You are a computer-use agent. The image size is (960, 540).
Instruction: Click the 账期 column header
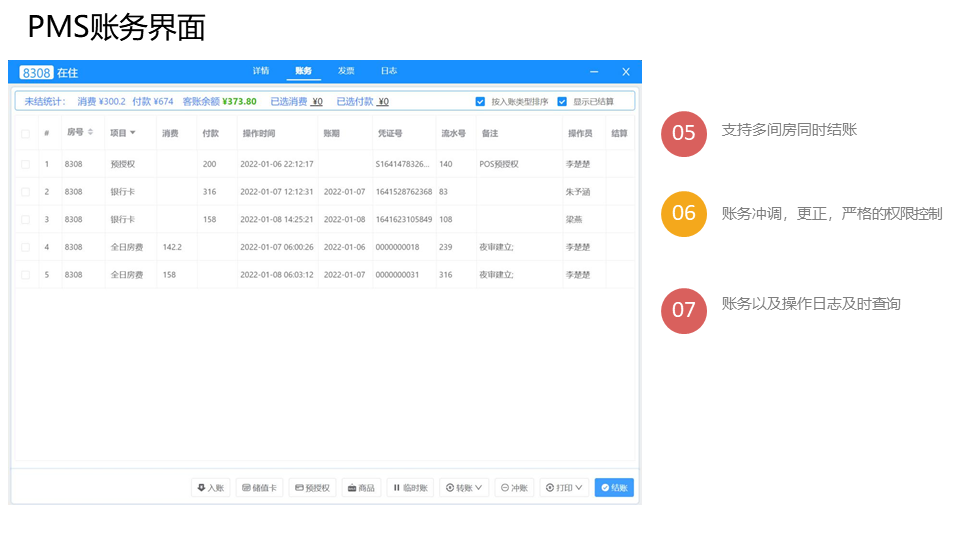[331, 133]
